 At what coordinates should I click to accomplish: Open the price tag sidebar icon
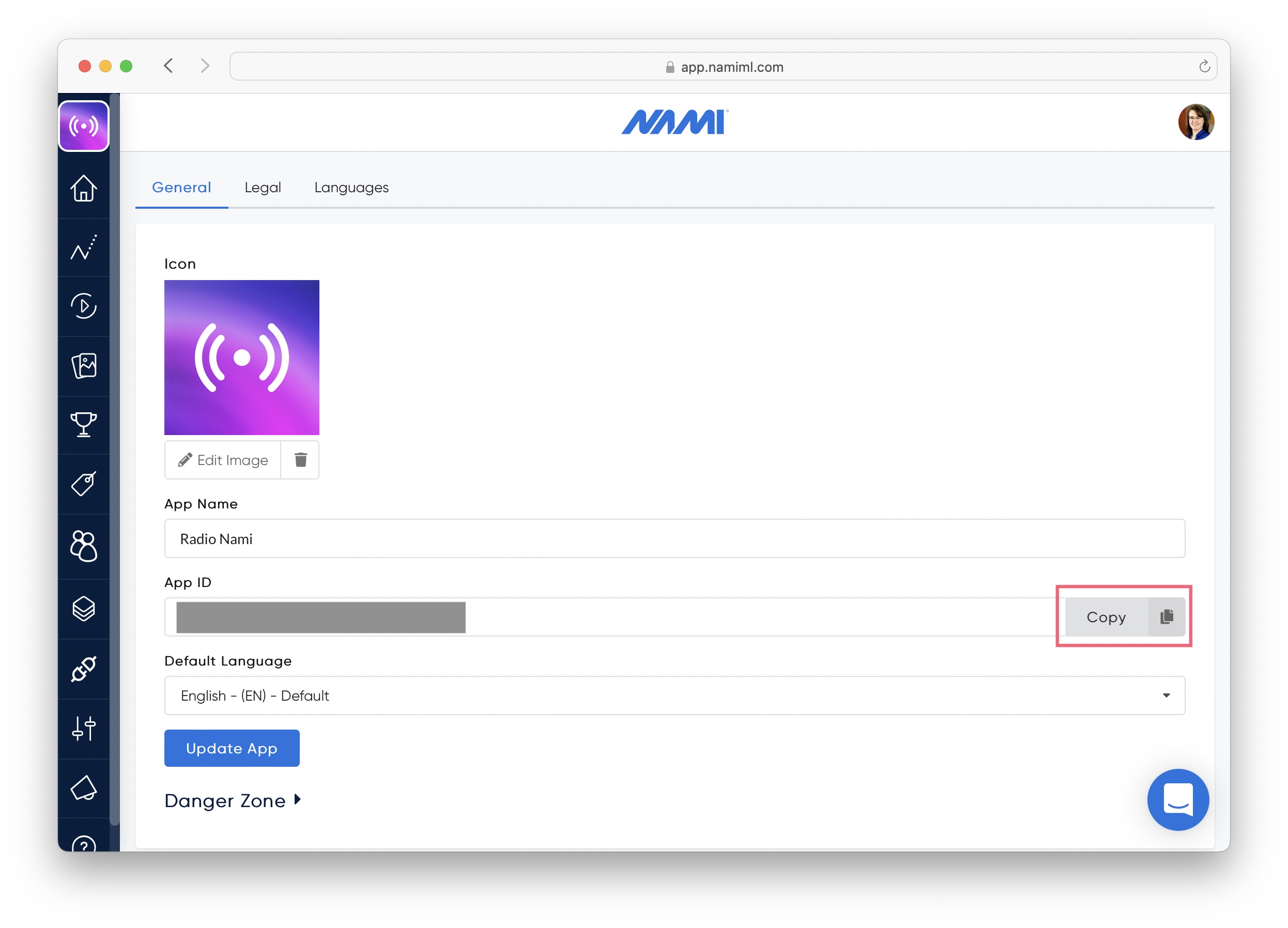84,484
